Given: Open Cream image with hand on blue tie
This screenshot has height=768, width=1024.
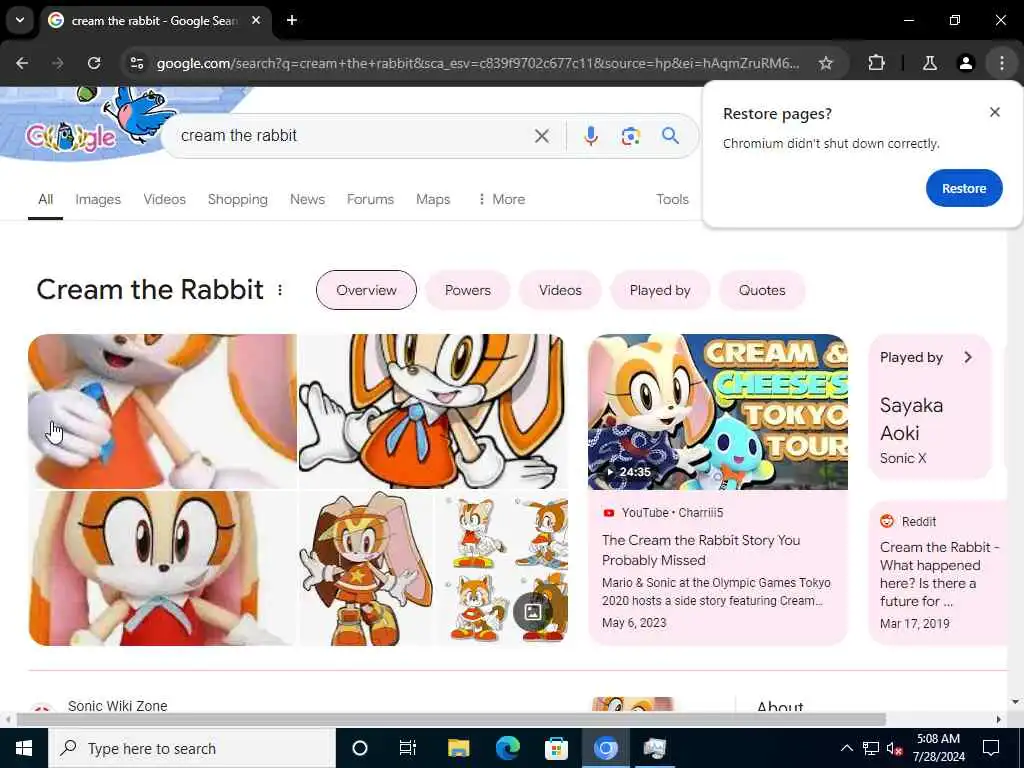Looking at the screenshot, I should point(162,411).
